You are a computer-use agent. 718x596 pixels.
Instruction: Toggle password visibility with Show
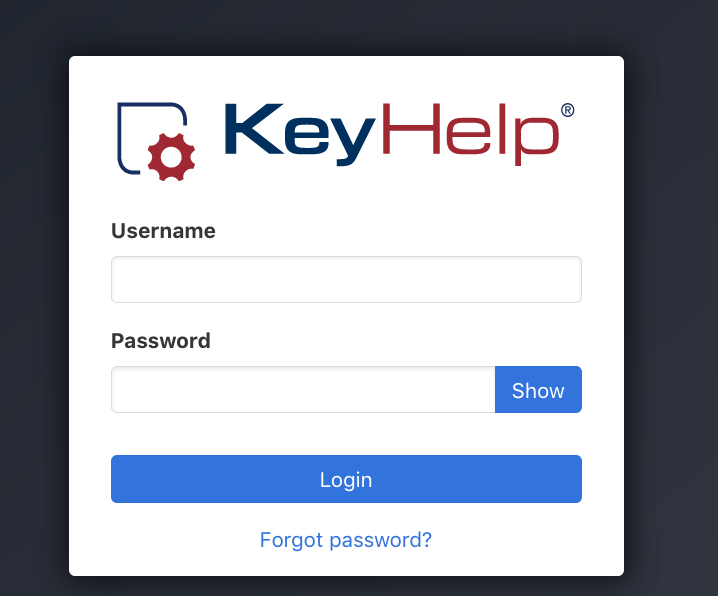538,390
